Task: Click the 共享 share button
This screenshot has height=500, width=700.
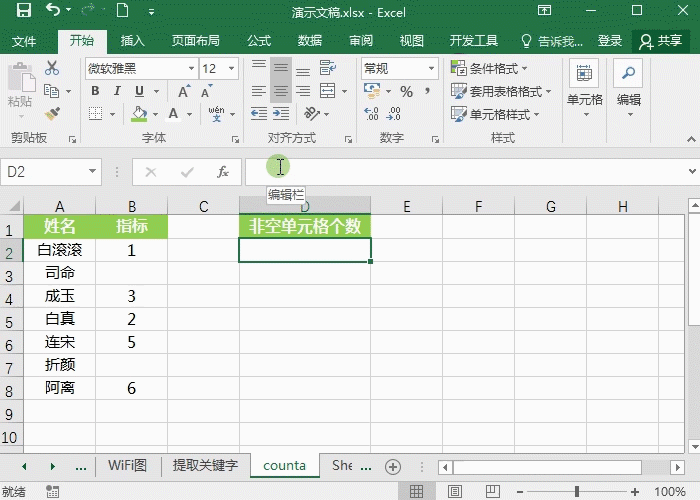Action: click(661, 41)
